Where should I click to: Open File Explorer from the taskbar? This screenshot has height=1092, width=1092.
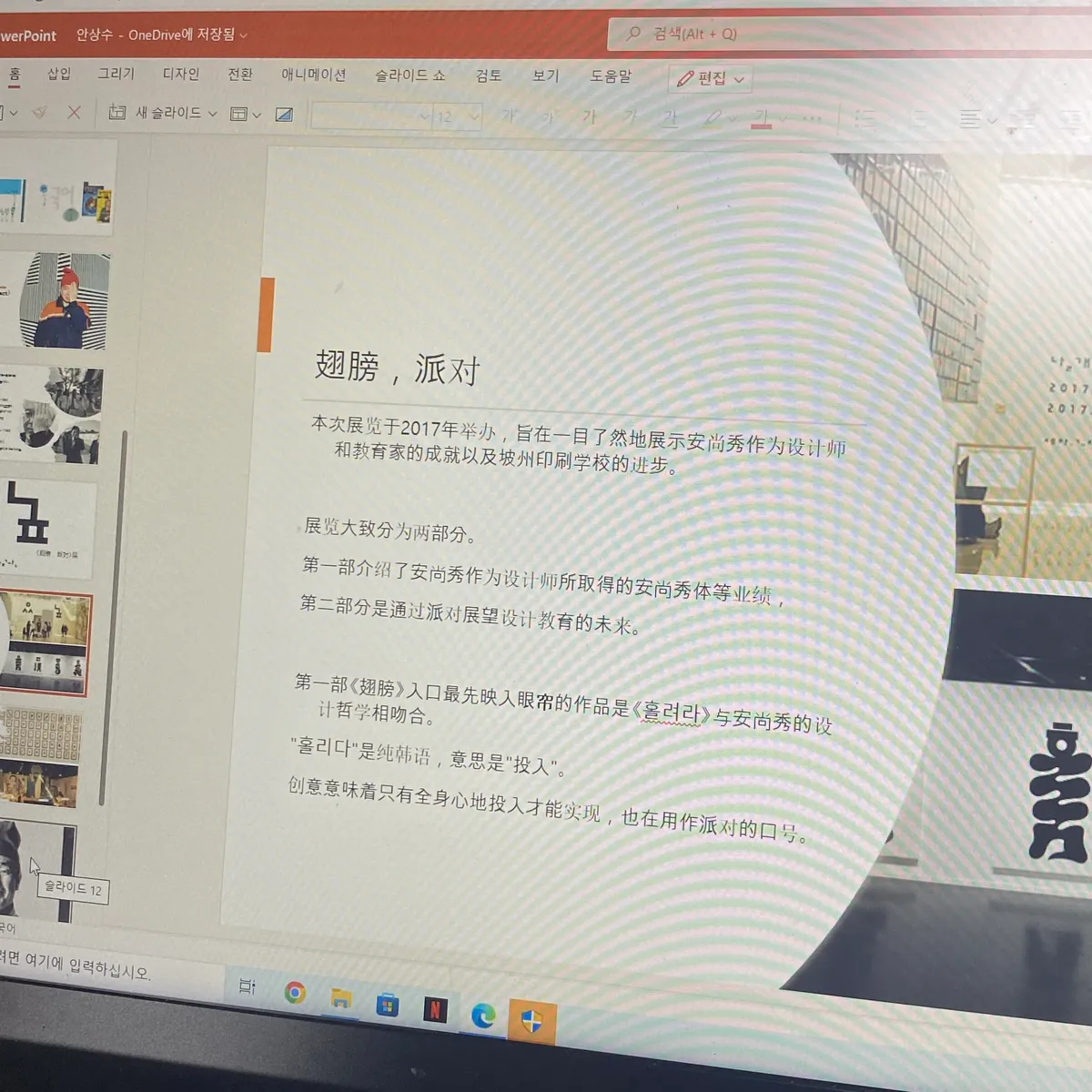click(341, 999)
